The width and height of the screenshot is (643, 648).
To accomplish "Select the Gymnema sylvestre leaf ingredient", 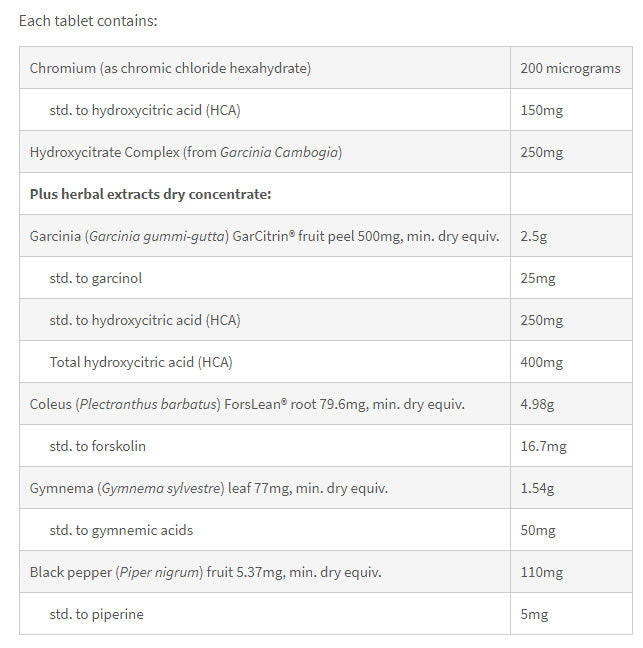I will pos(209,488).
